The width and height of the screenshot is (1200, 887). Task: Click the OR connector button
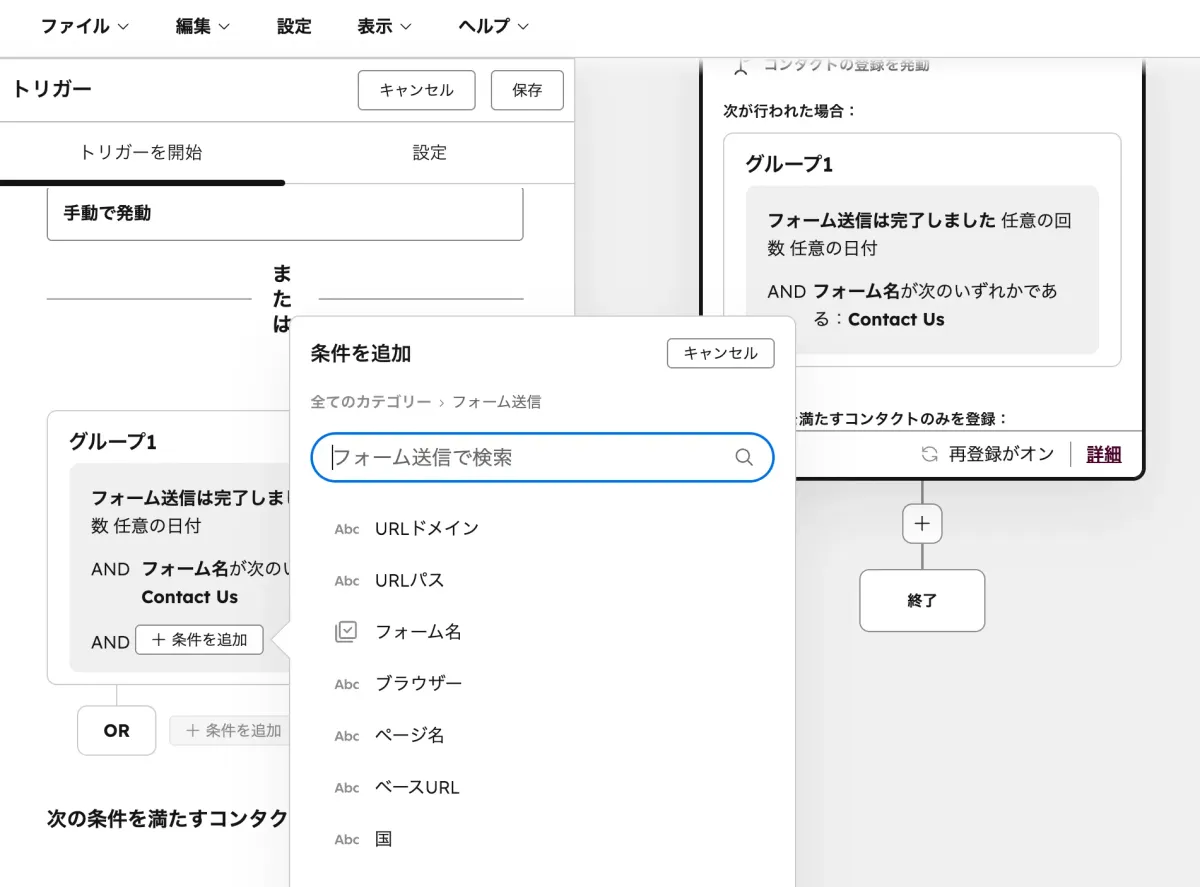116,731
